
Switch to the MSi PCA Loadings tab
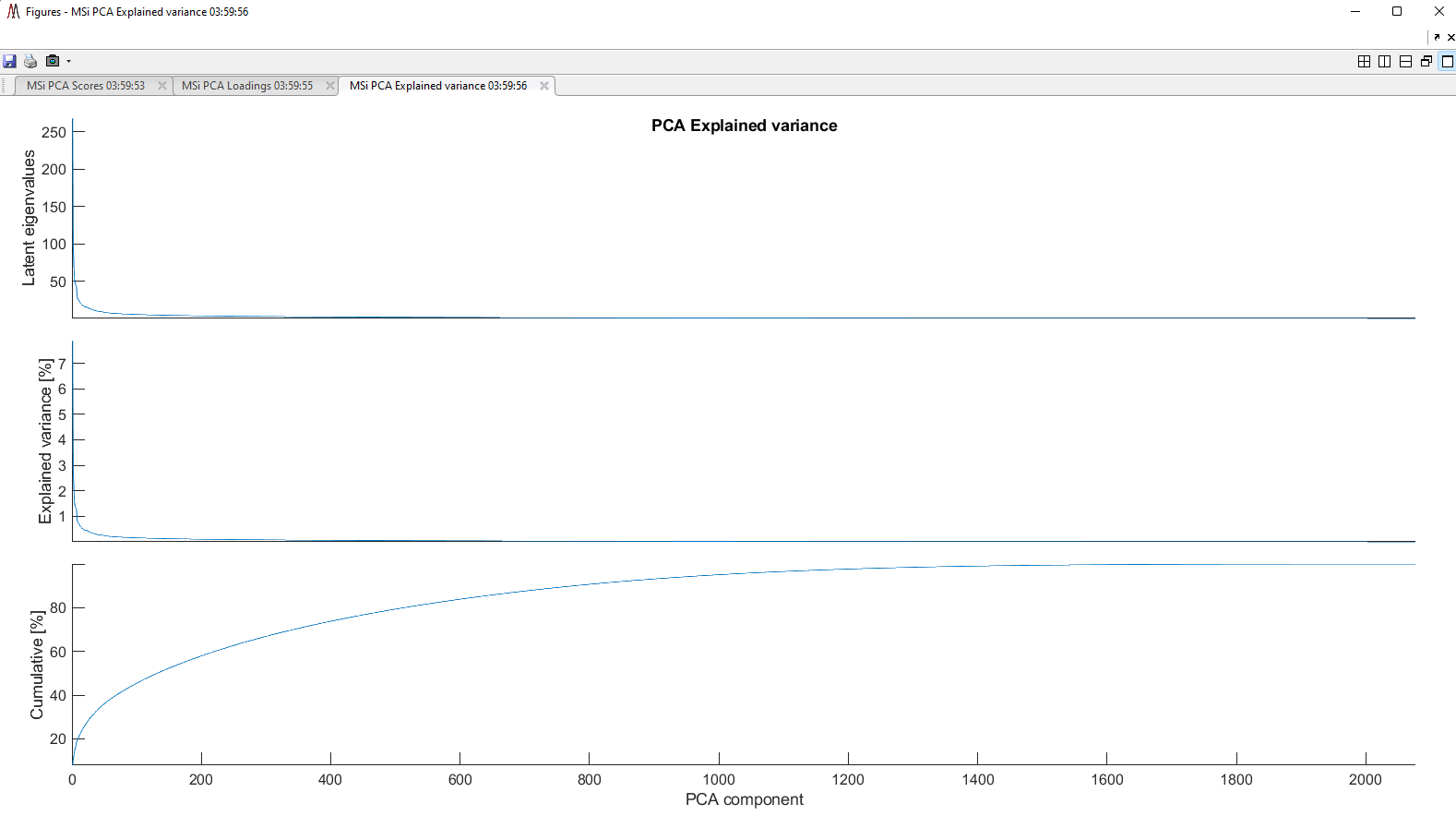[247, 86]
